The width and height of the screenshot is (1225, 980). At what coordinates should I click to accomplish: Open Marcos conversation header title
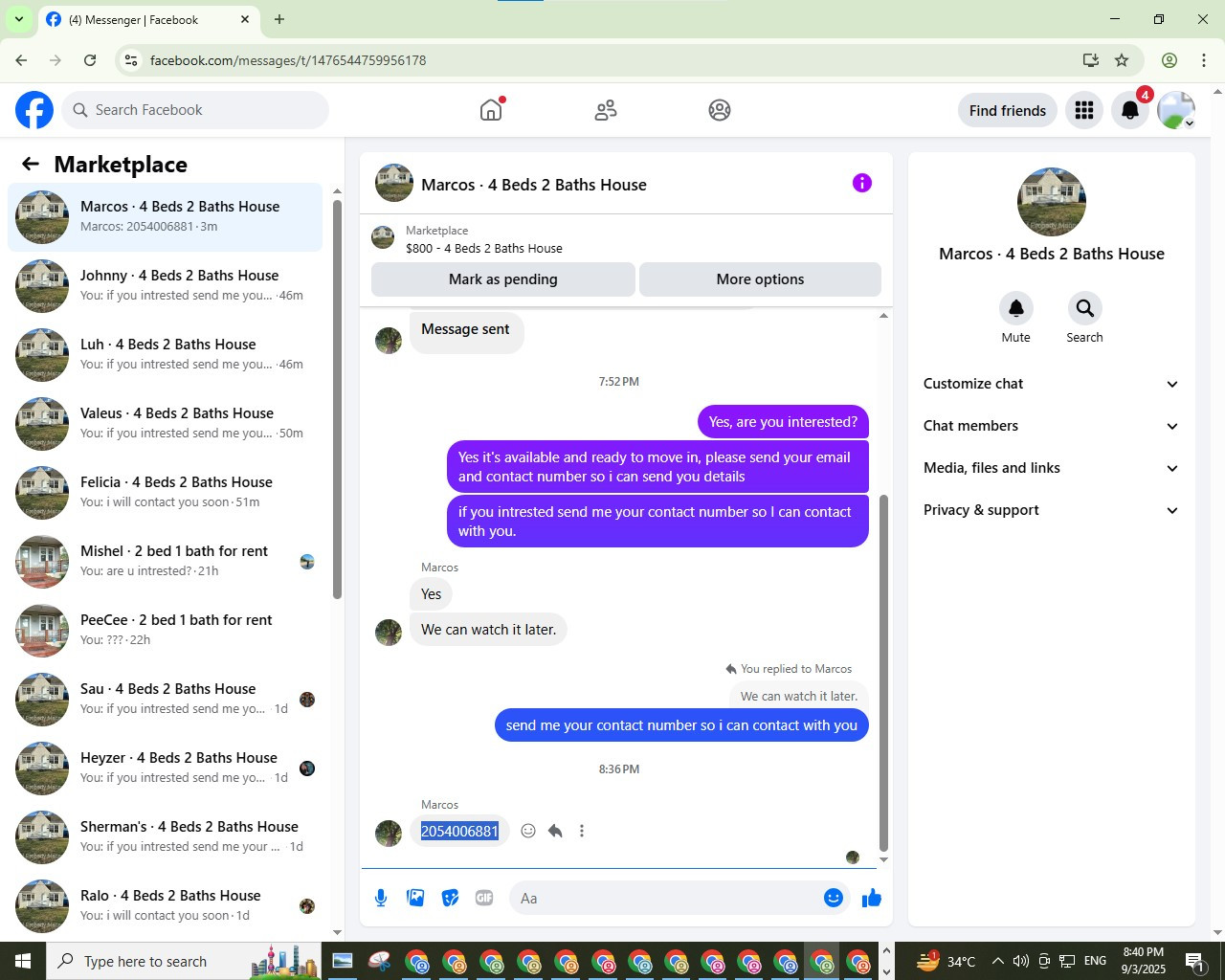coord(534,185)
